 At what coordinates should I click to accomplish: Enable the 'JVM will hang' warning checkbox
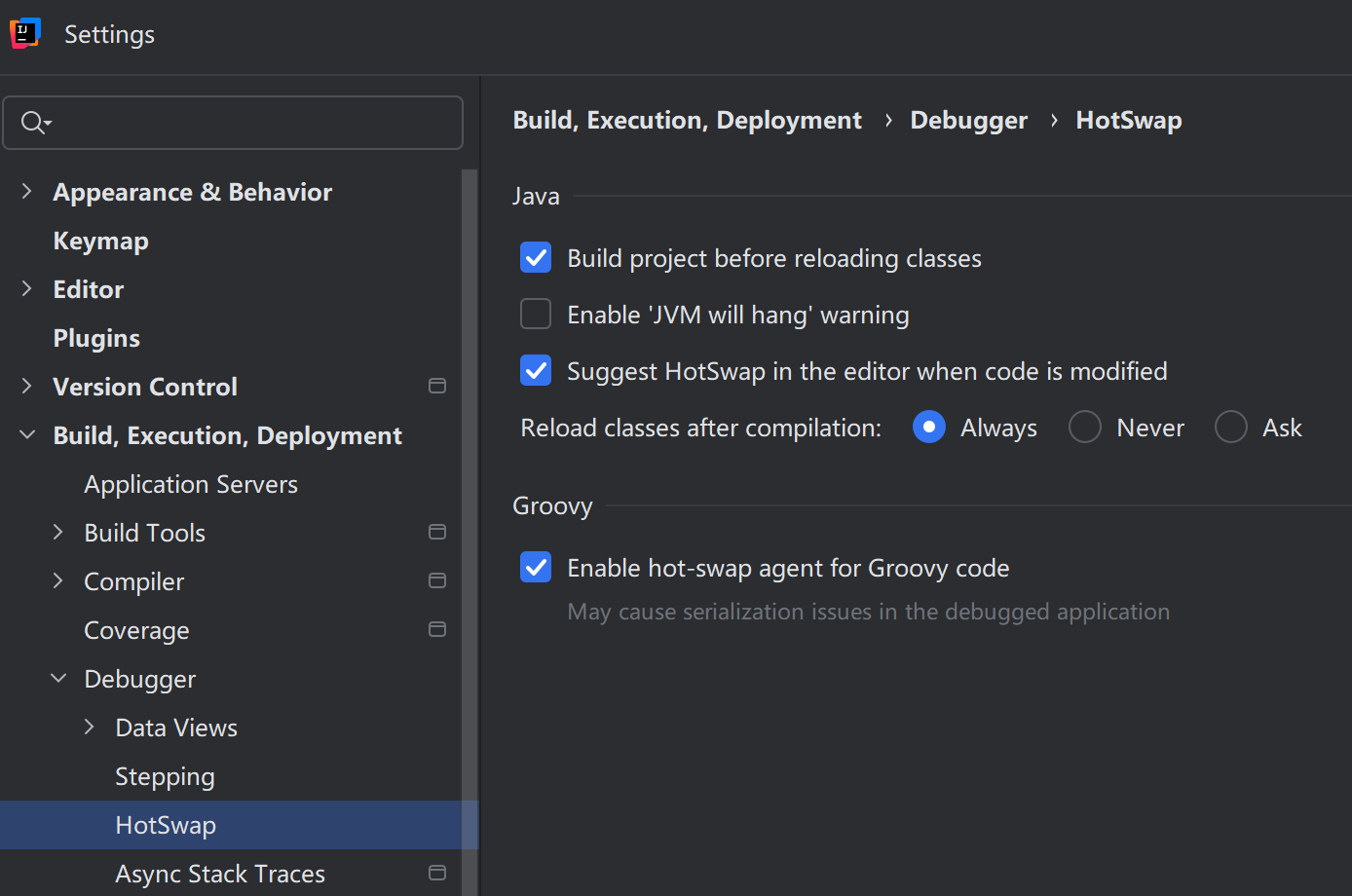(536, 315)
